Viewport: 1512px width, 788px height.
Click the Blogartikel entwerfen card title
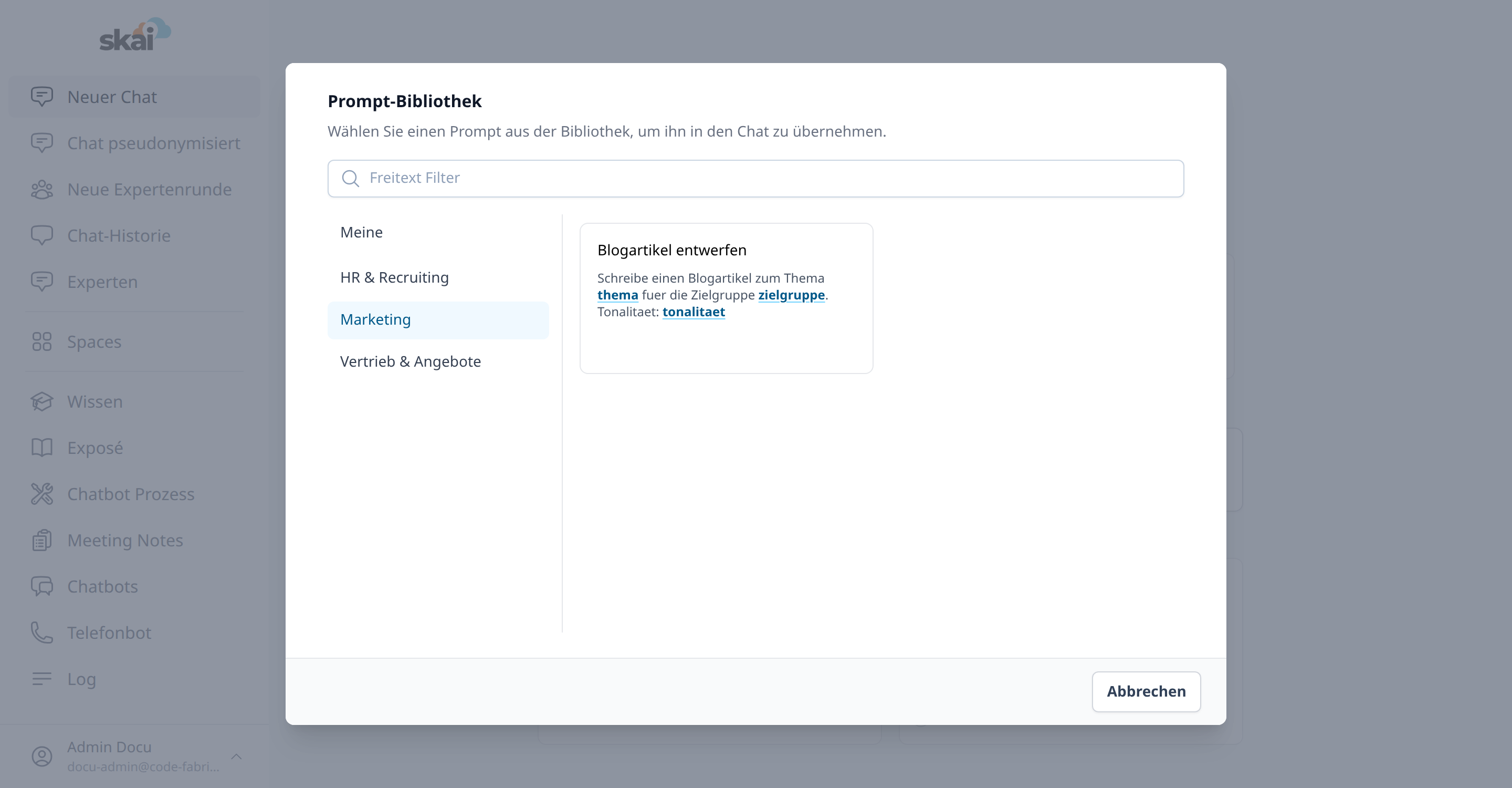[671, 250]
